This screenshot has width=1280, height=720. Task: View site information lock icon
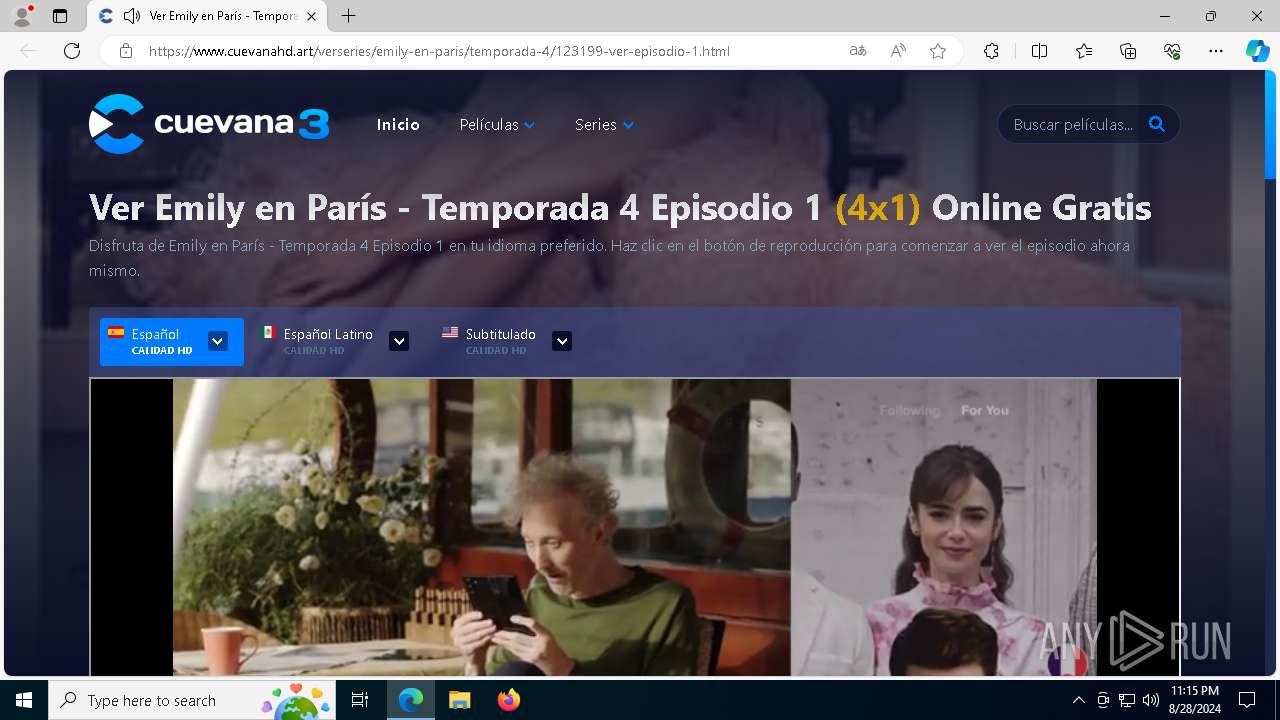point(126,51)
